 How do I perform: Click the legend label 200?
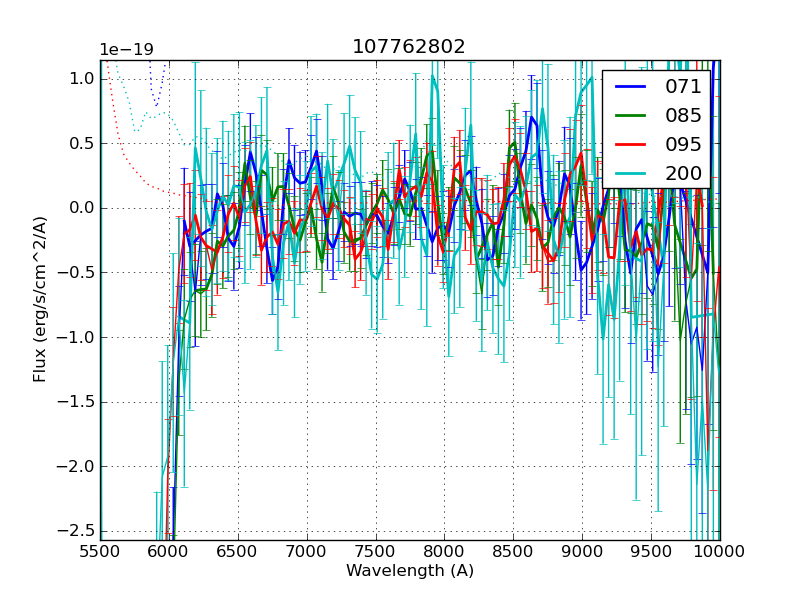click(683, 173)
